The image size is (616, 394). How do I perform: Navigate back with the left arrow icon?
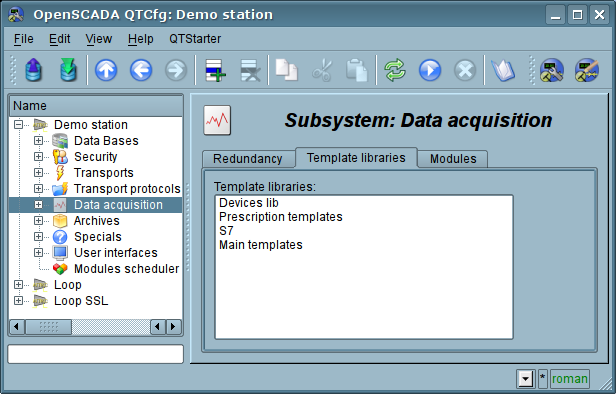[x=141, y=70]
